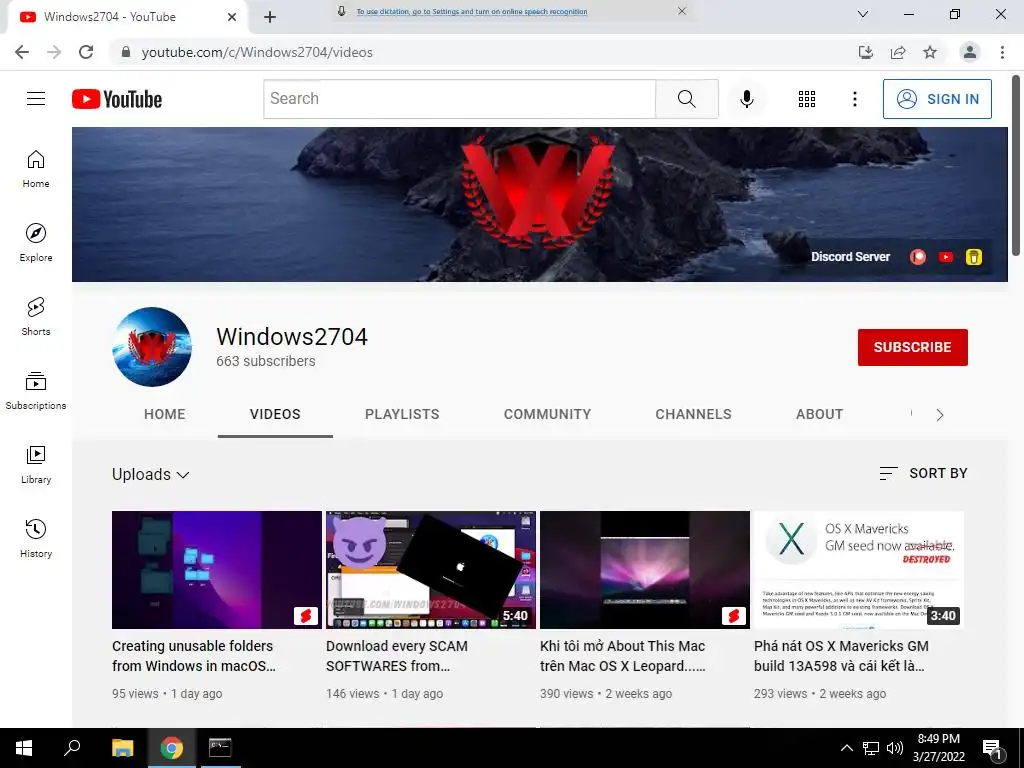Image resolution: width=1024 pixels, height=768 pixels.
Task: Click the search magnifier button
Action: (x=686, y=99)
